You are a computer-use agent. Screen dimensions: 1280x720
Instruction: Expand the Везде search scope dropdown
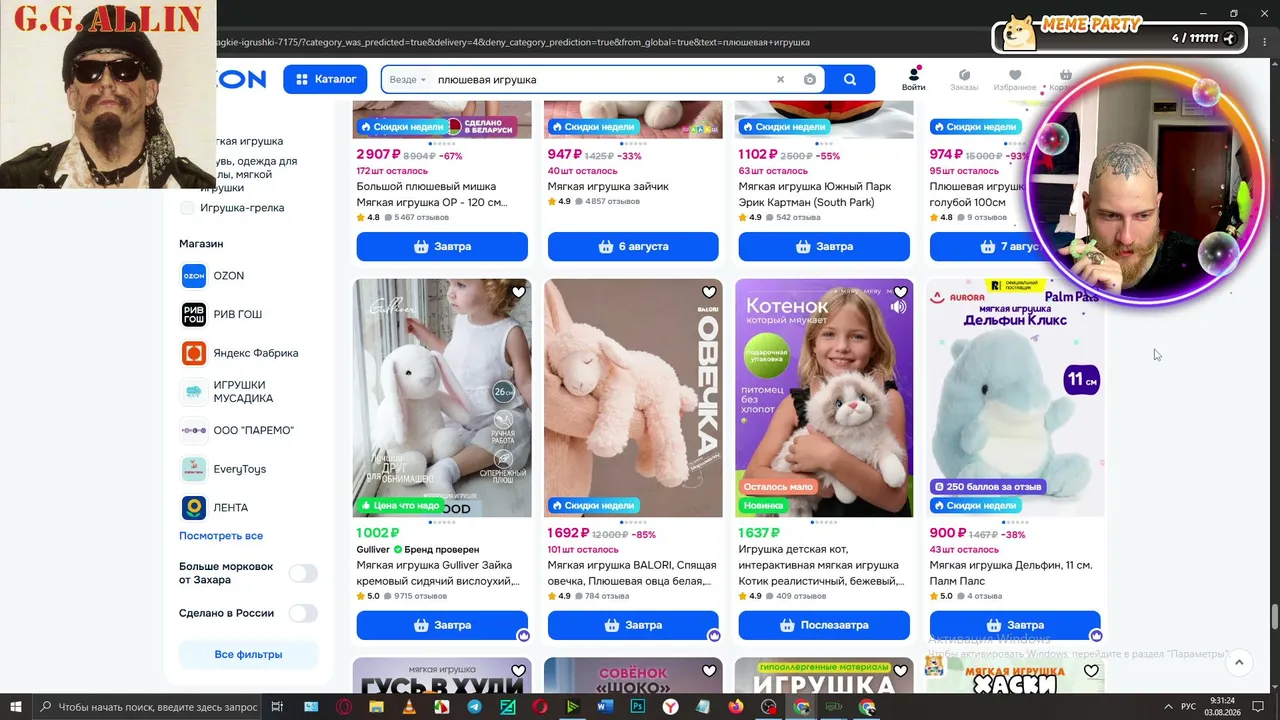click(408, 80)
